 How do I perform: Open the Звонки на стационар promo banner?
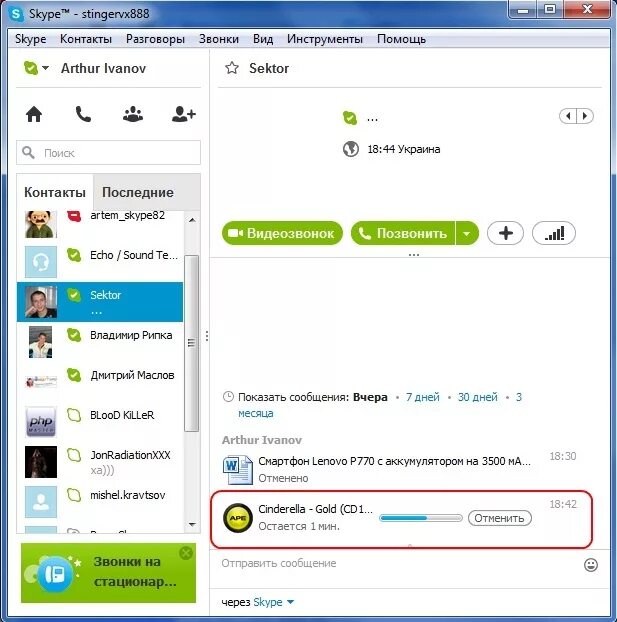[x=108, y=573]
